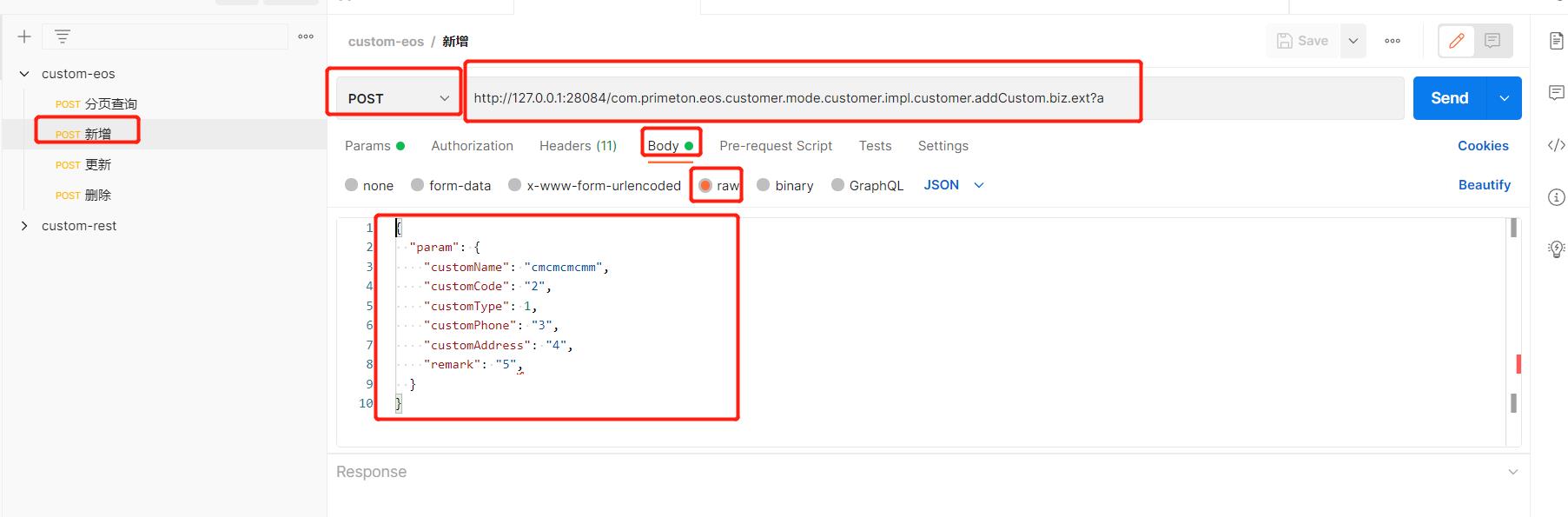The height and width of the screenshot is (517, 1568).
Task: Open sidebar three-dot options menu
Action: coord(306,36)
